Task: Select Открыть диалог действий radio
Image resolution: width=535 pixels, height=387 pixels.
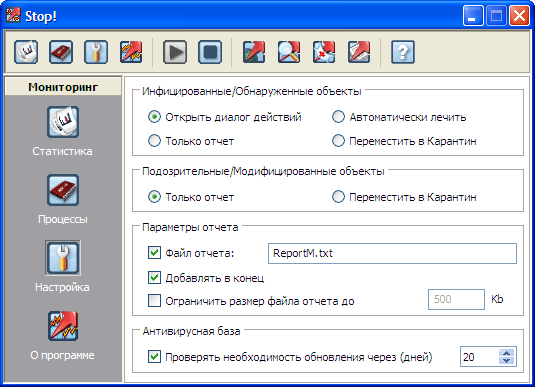Action: pos(225,117)
